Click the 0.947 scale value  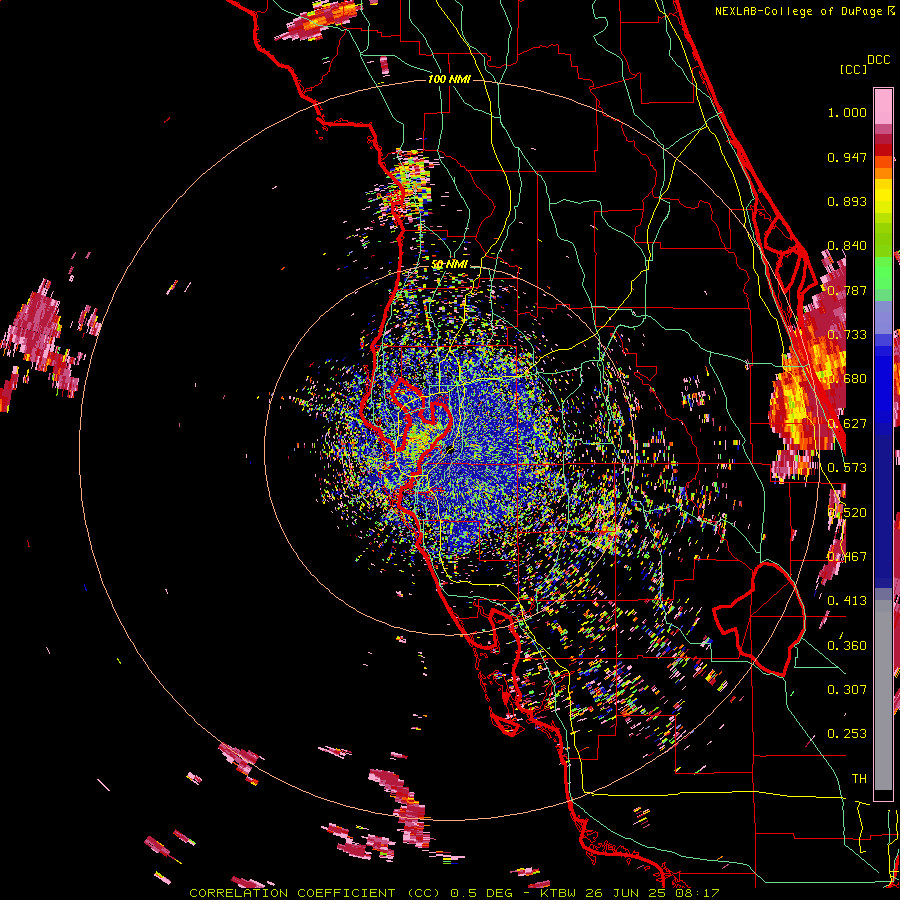point(847,157)
